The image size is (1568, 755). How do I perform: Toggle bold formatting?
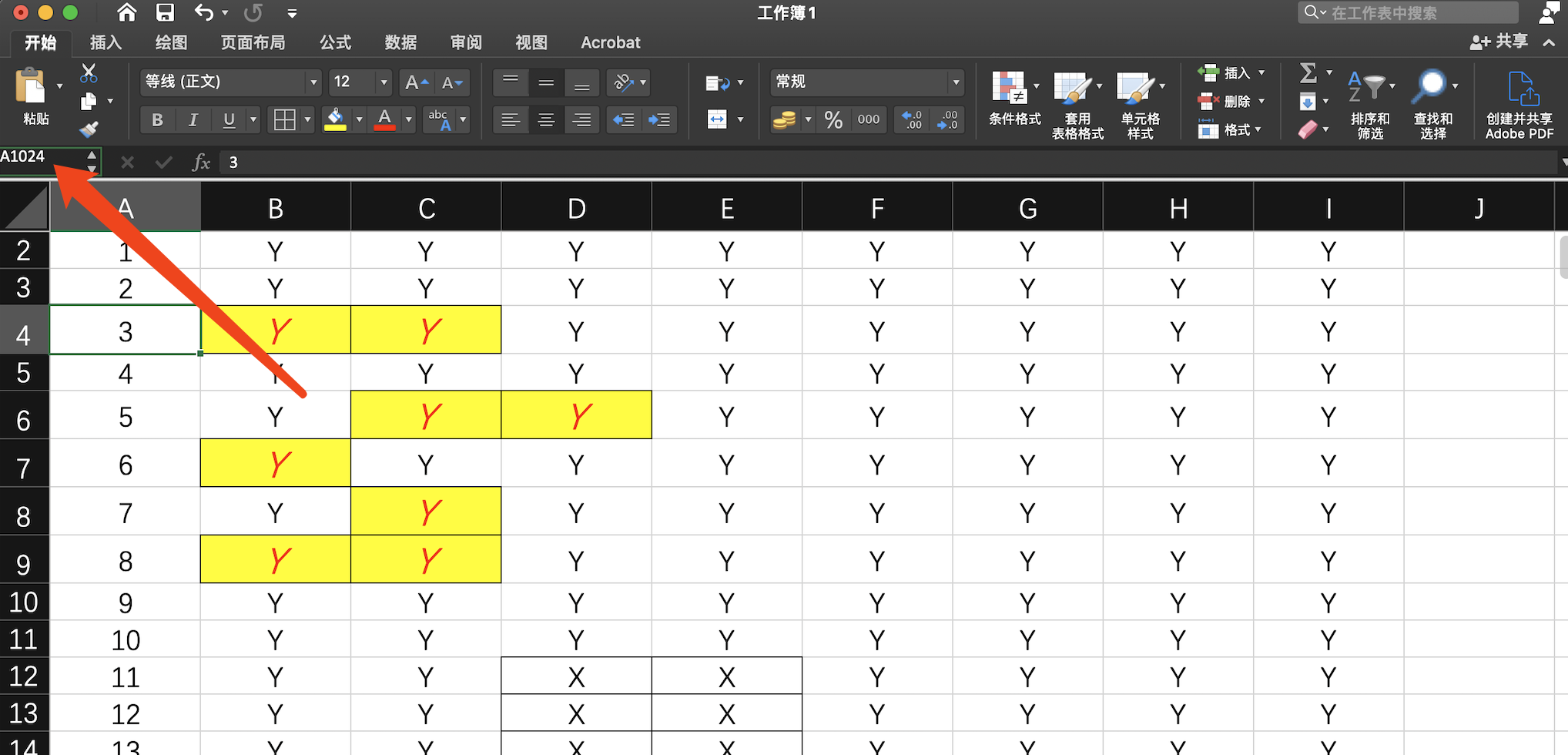coord(157,119)
